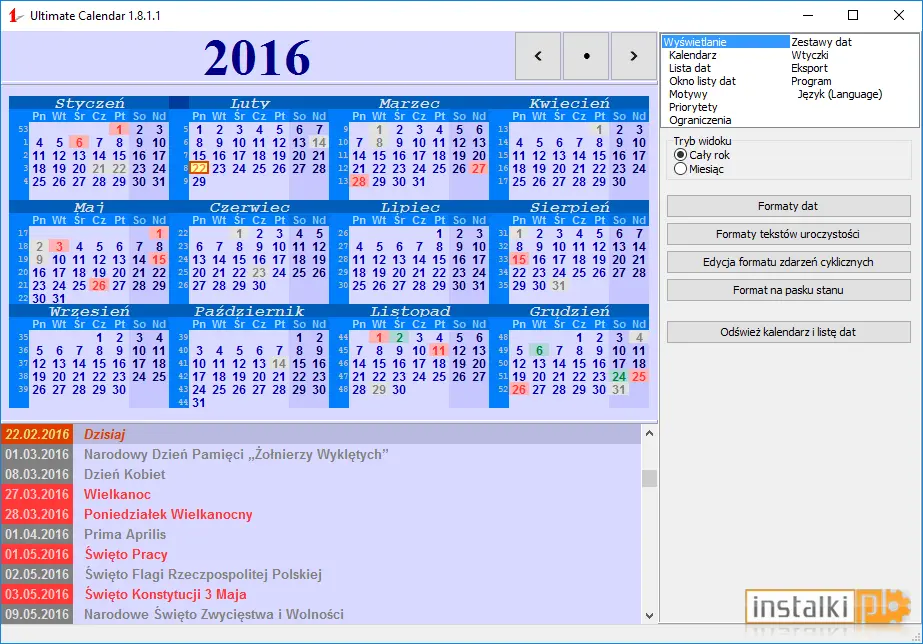This screenshot has height=644, width=923.
Task: Click date 22.02.2016 in the list
Action: pos(37,434)
